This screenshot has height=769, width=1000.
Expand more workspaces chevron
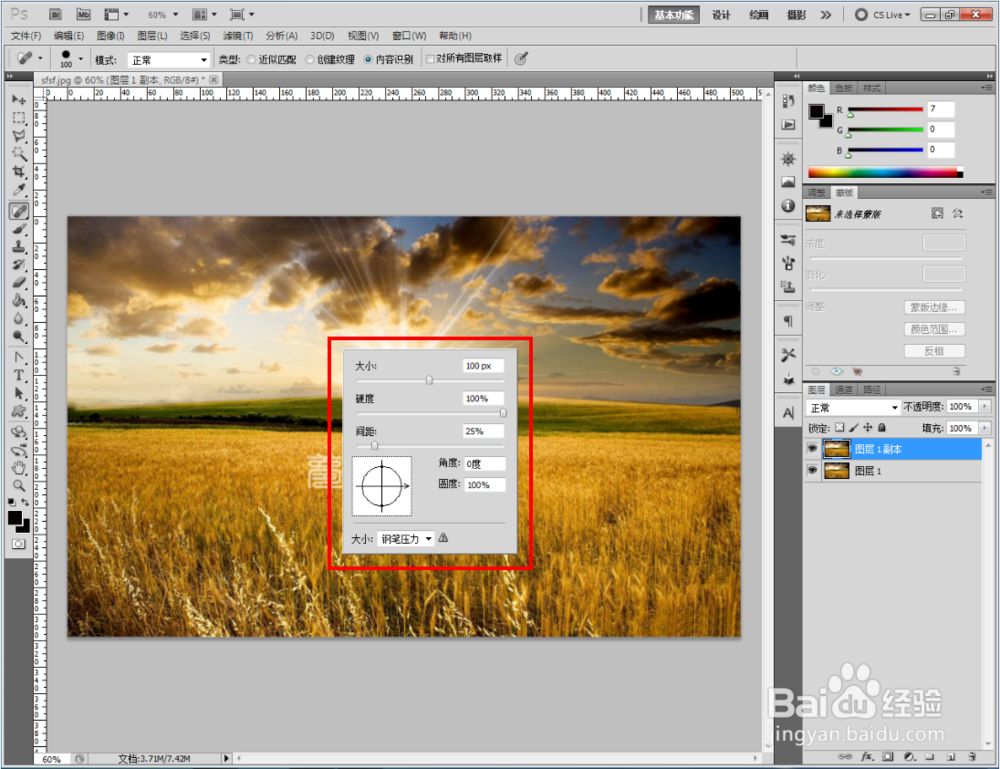pyautogui.click(x=826, y=15)
